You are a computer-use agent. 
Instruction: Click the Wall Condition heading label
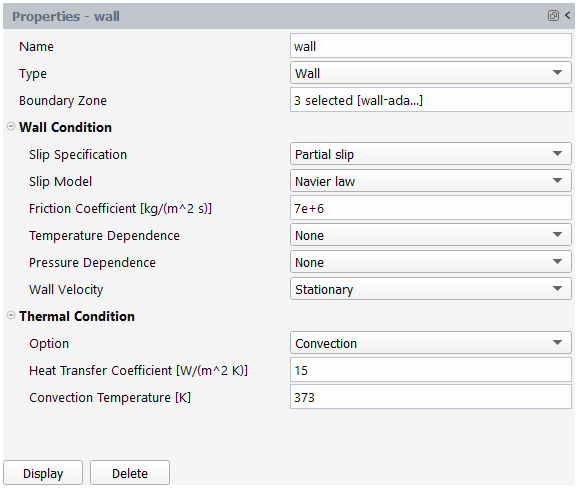pos(65,127)
